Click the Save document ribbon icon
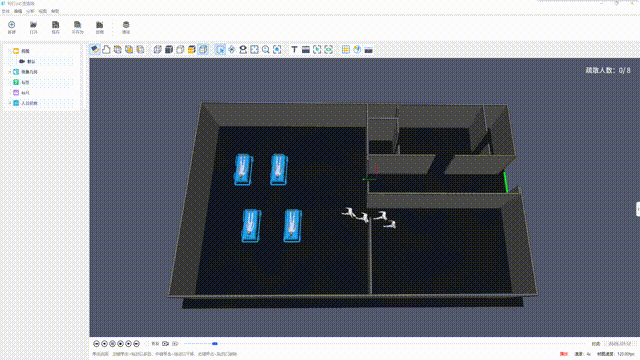640x360 pixels. (56, 25)
